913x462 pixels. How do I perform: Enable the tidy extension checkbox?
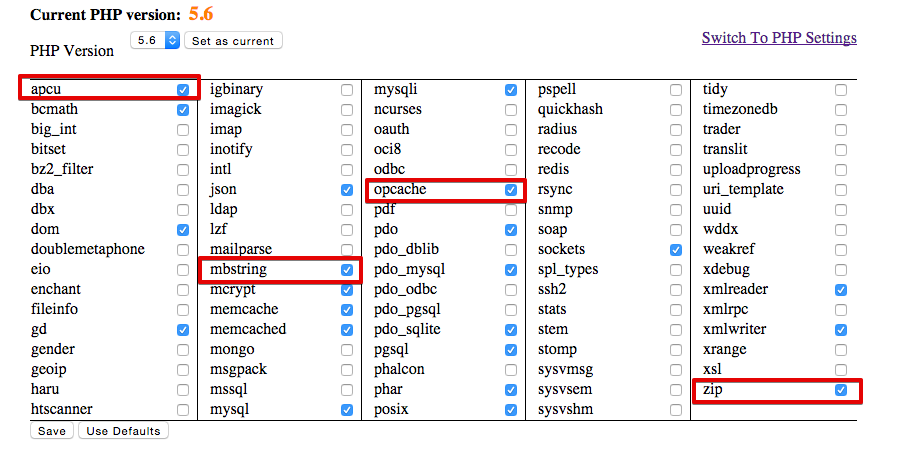pos(841,90)
